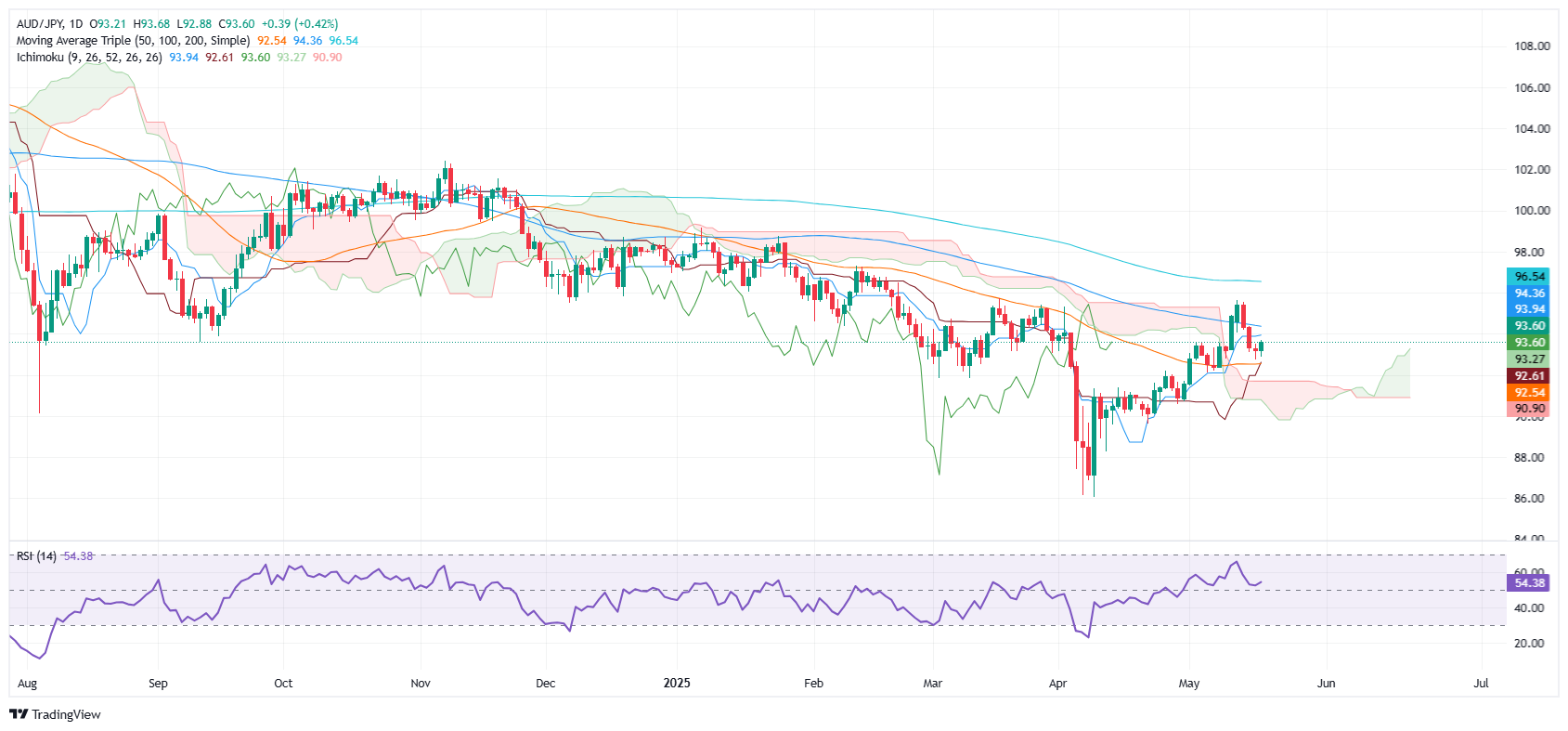Click the Apr label on time axis
The height and width of the screenshot is (731, 1568).
coord(1057,684)
